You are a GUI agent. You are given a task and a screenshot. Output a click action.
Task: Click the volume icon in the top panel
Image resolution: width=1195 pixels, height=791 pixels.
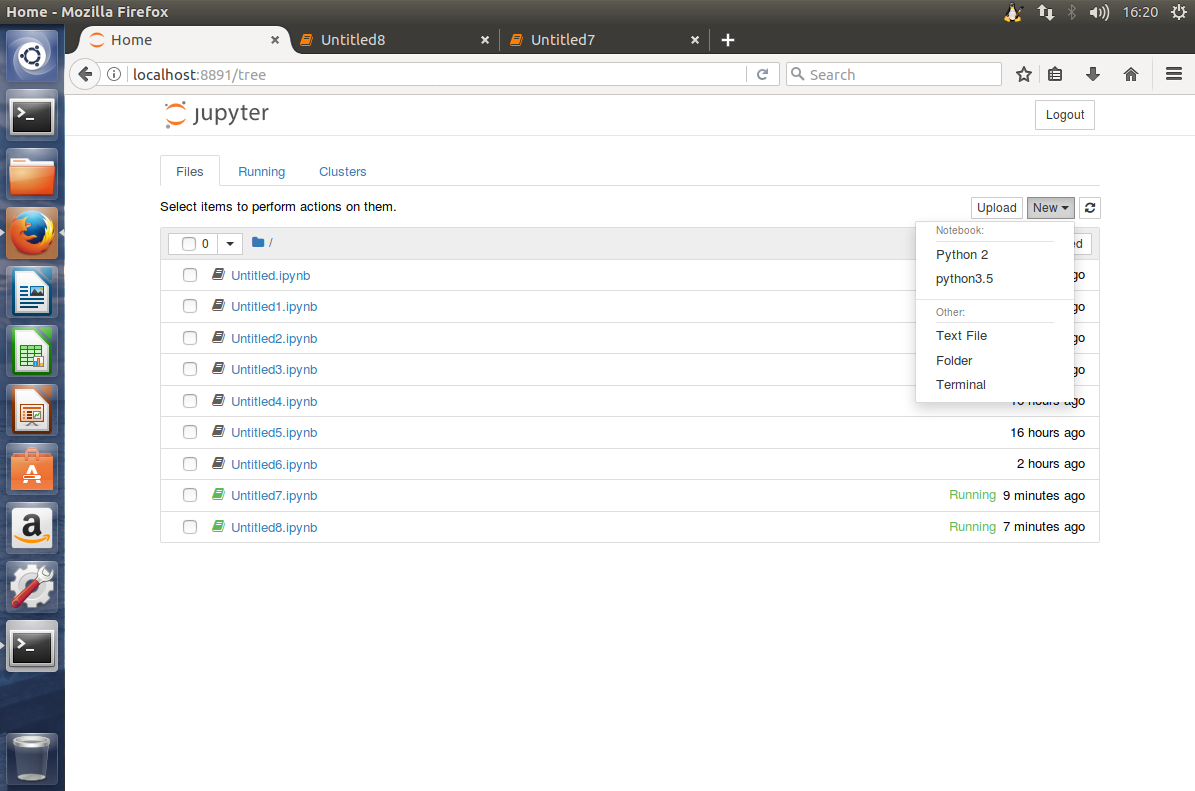1100,12
